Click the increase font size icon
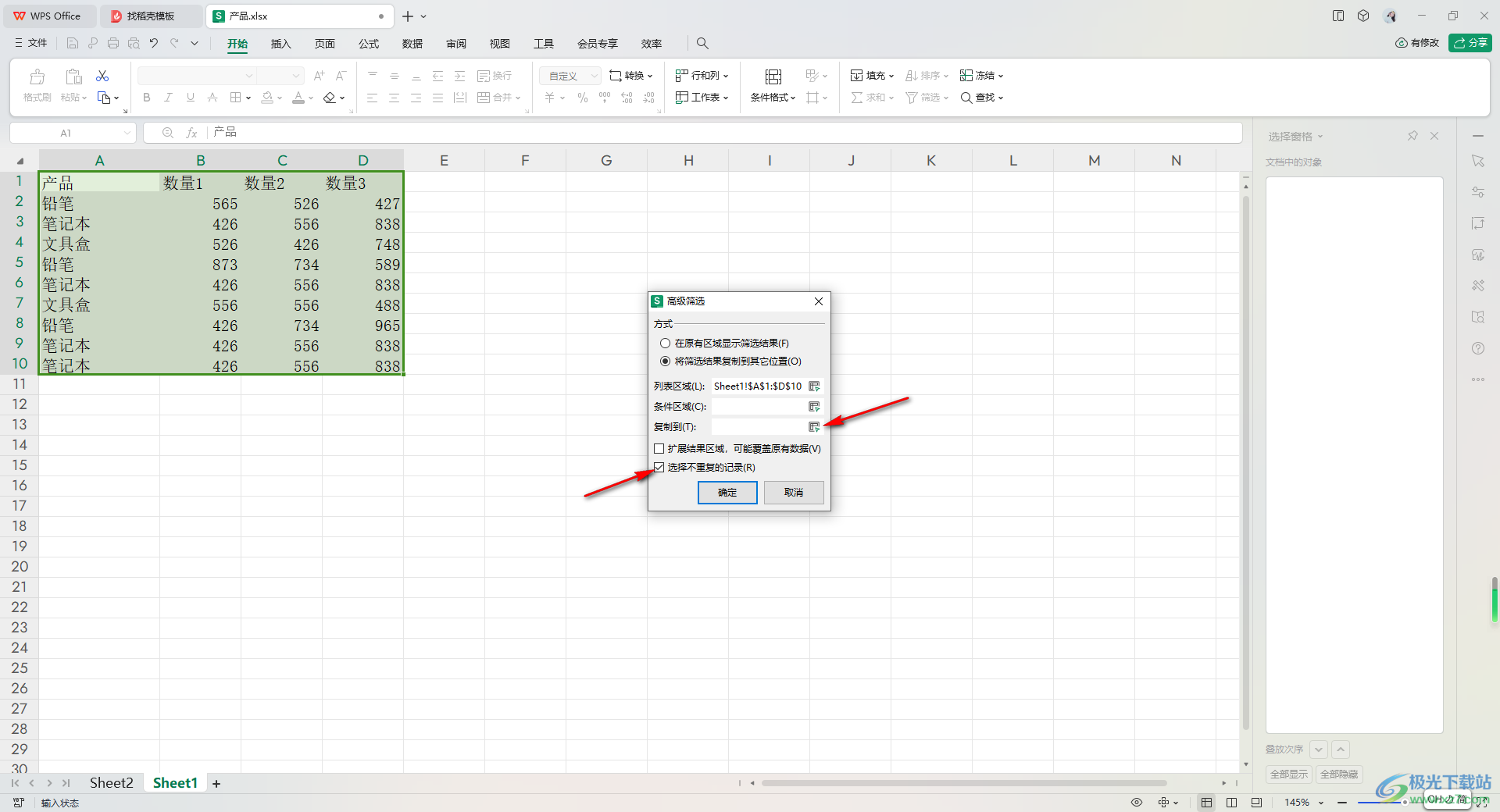Screen dimensions: 1500x812 point(319,76)
